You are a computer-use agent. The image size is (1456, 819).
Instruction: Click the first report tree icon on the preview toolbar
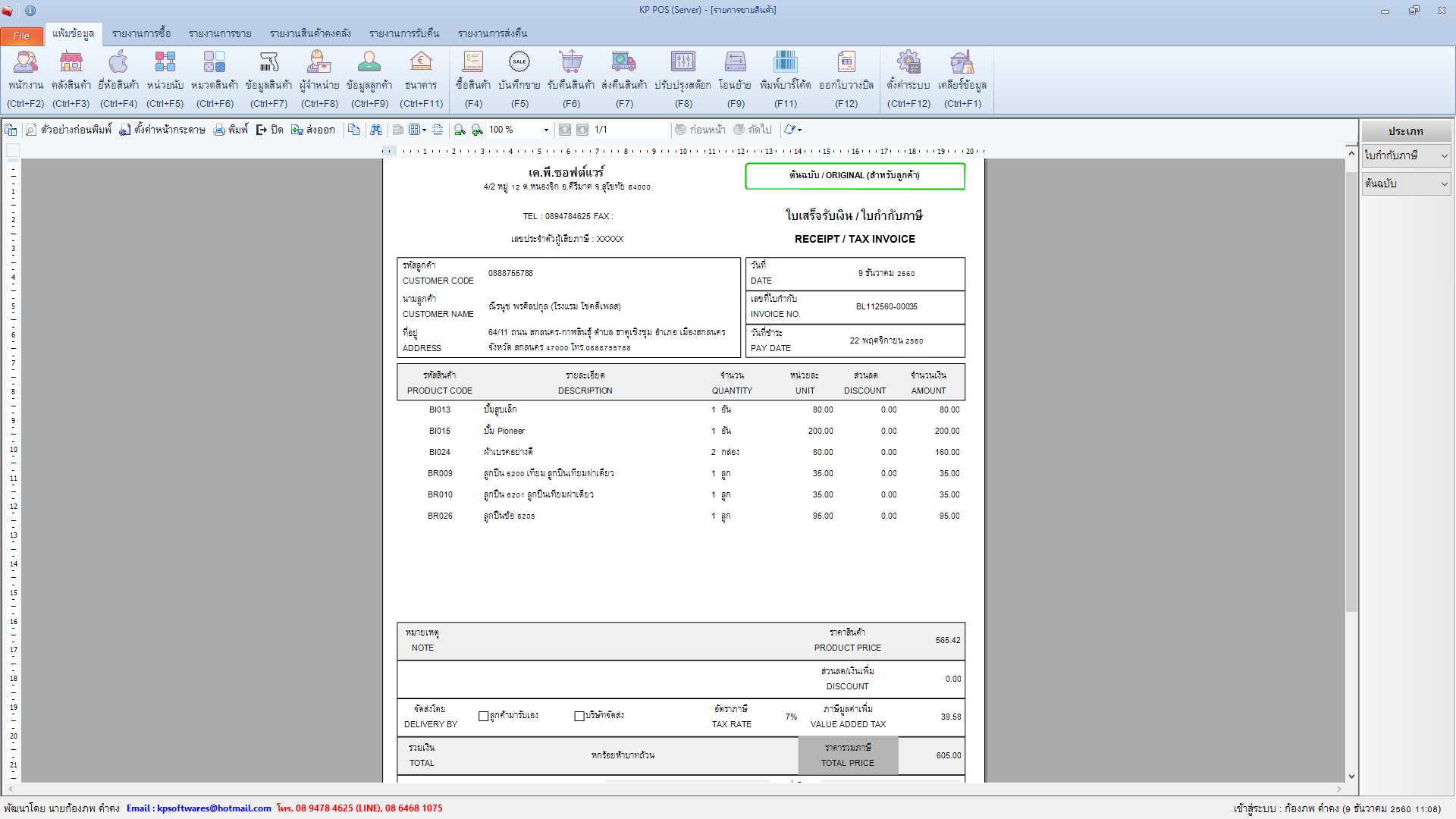(x=11, y=130)
